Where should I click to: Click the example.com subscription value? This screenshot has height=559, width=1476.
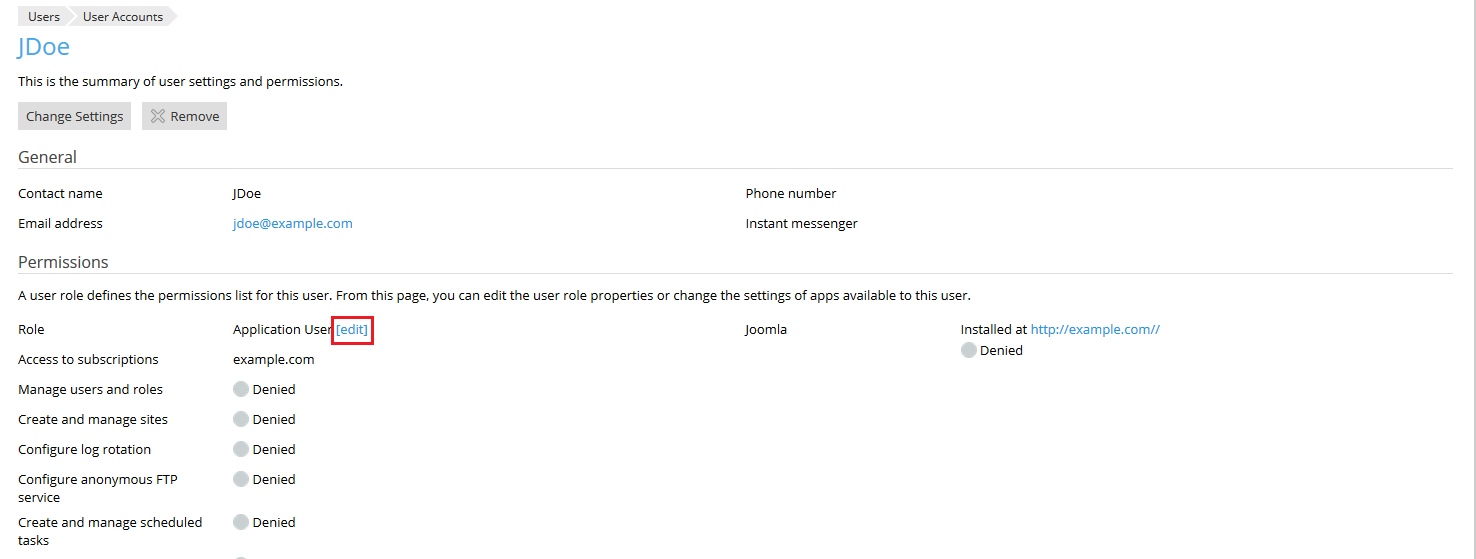click(273, 359)
